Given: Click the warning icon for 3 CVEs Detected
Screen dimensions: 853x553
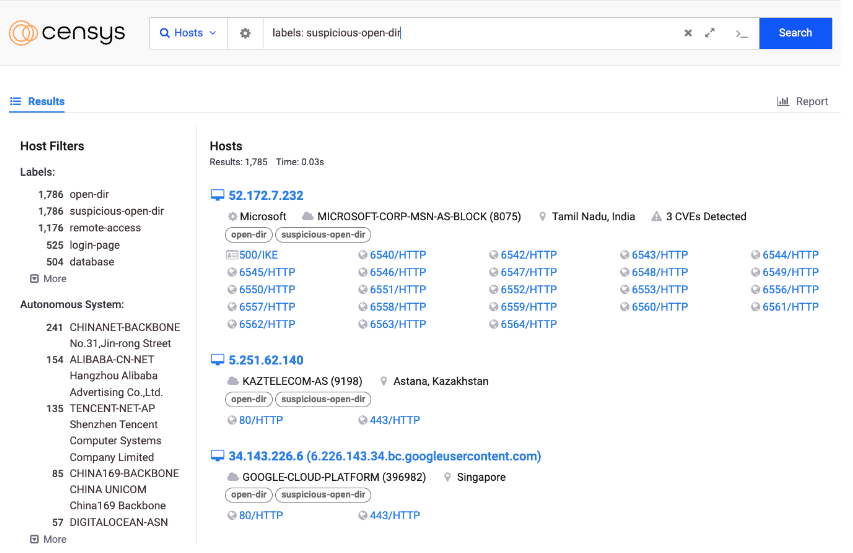Looking at the screenshot, I should coord(656,216).
